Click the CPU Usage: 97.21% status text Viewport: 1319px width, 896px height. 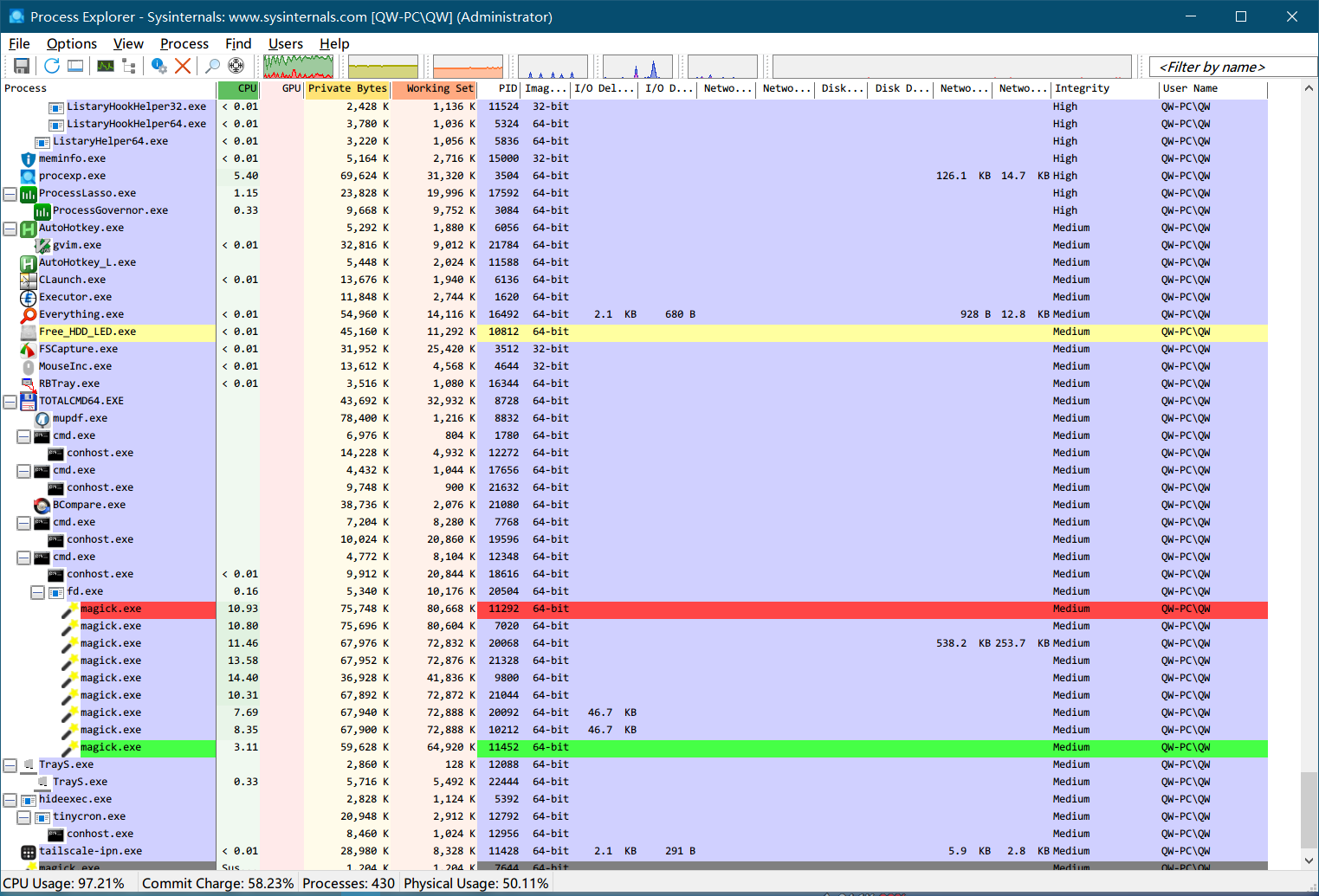pos(63,883)
